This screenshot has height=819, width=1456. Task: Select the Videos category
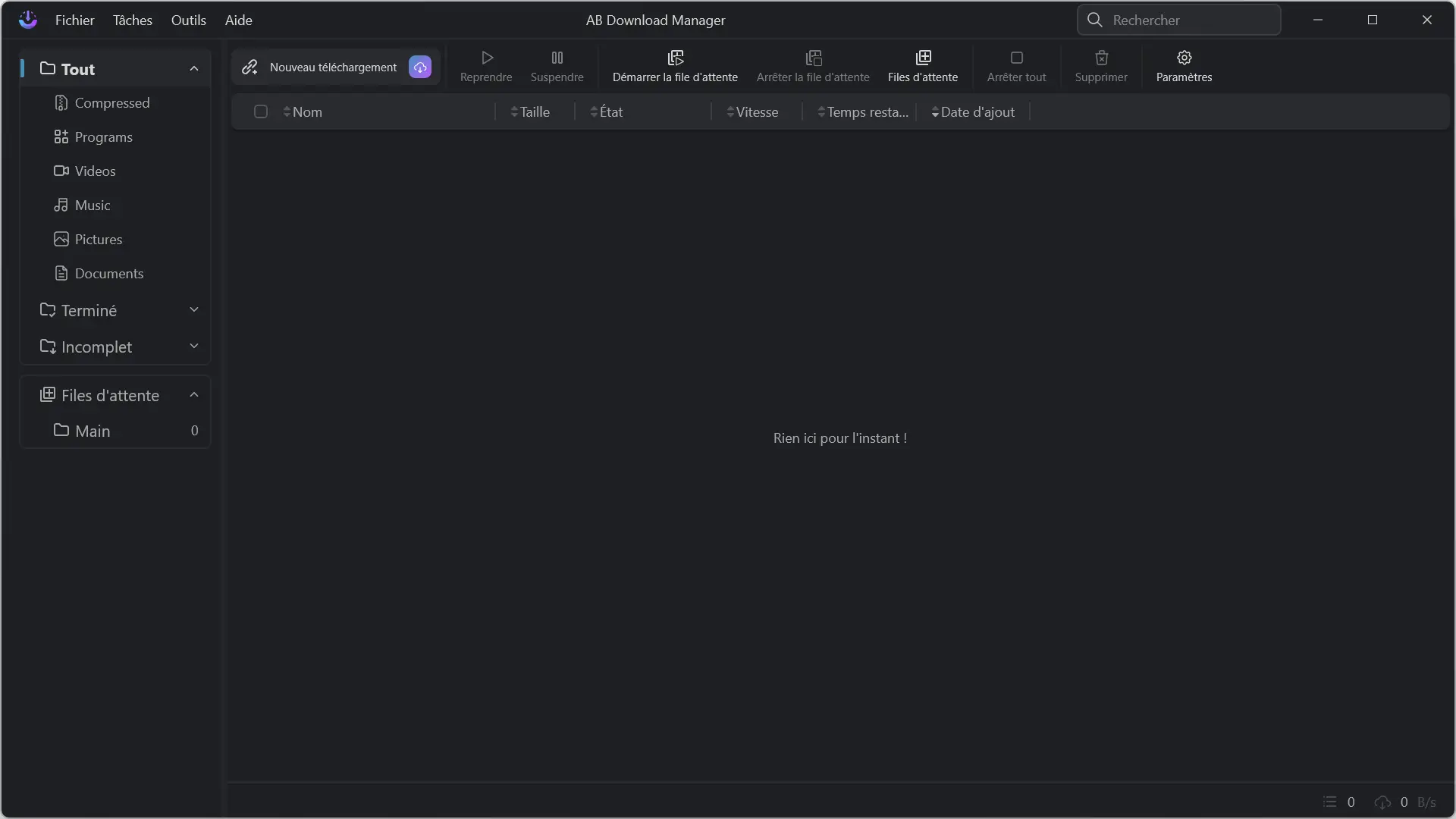point(115,171)
